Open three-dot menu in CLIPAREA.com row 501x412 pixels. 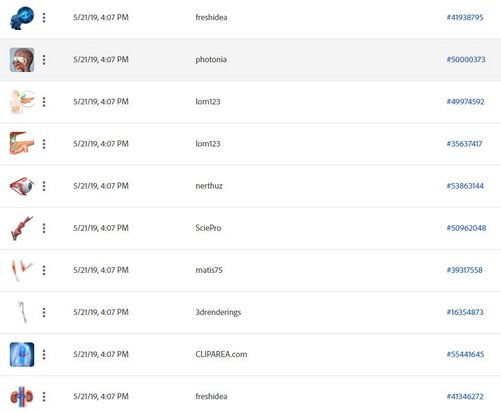coord(44,354)
